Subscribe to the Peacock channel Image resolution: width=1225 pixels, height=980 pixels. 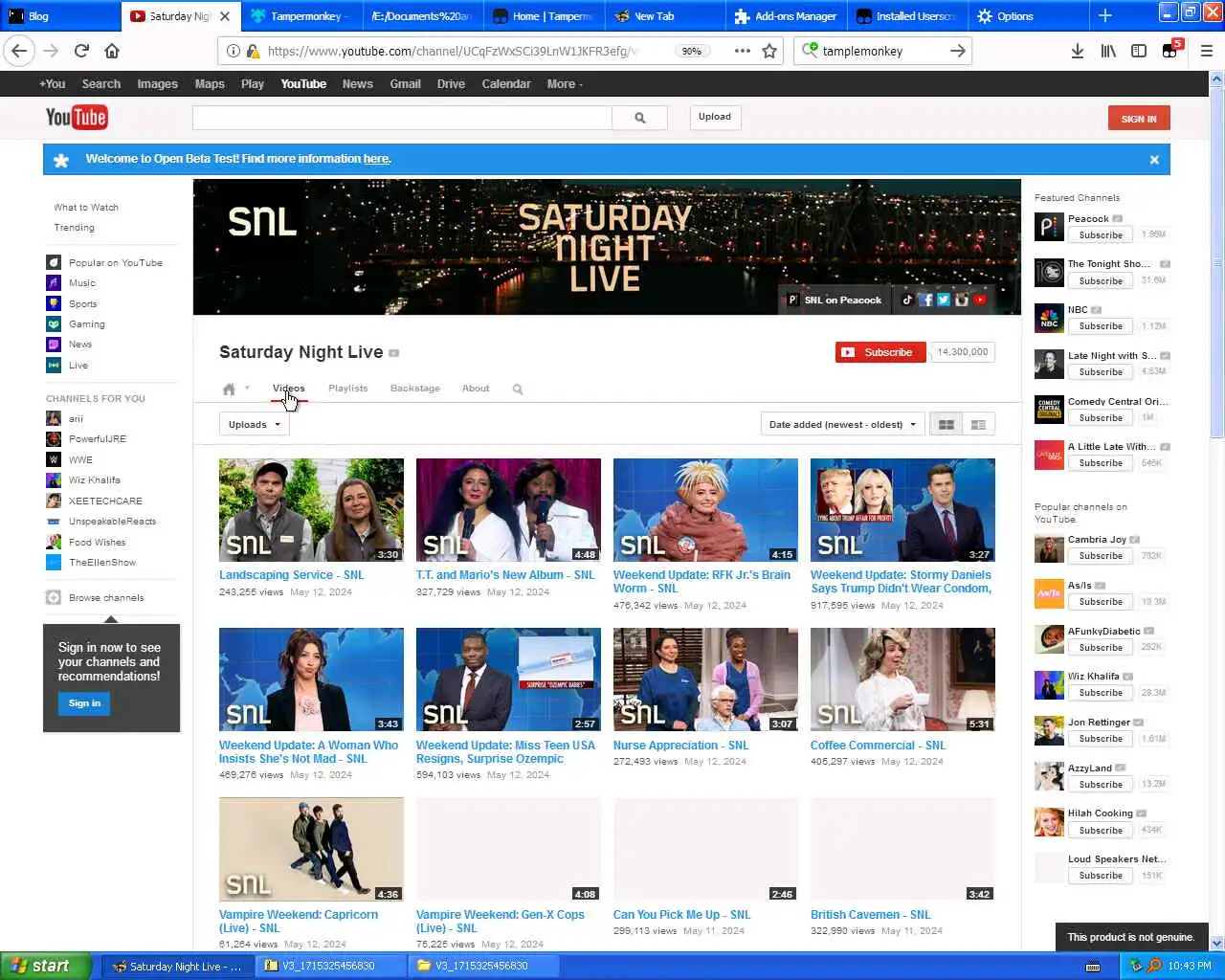point(1101,235)
